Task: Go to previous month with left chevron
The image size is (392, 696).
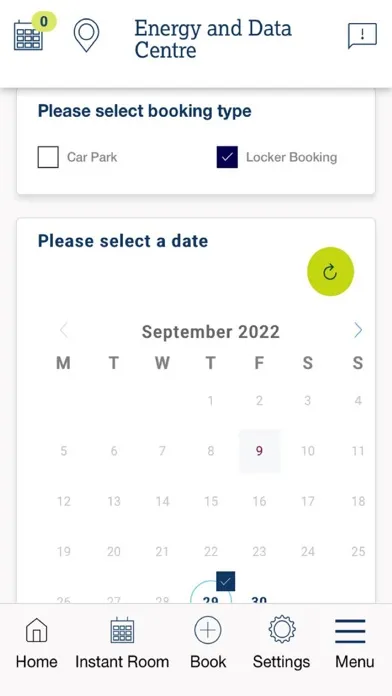Action: [x=64, y=331]
